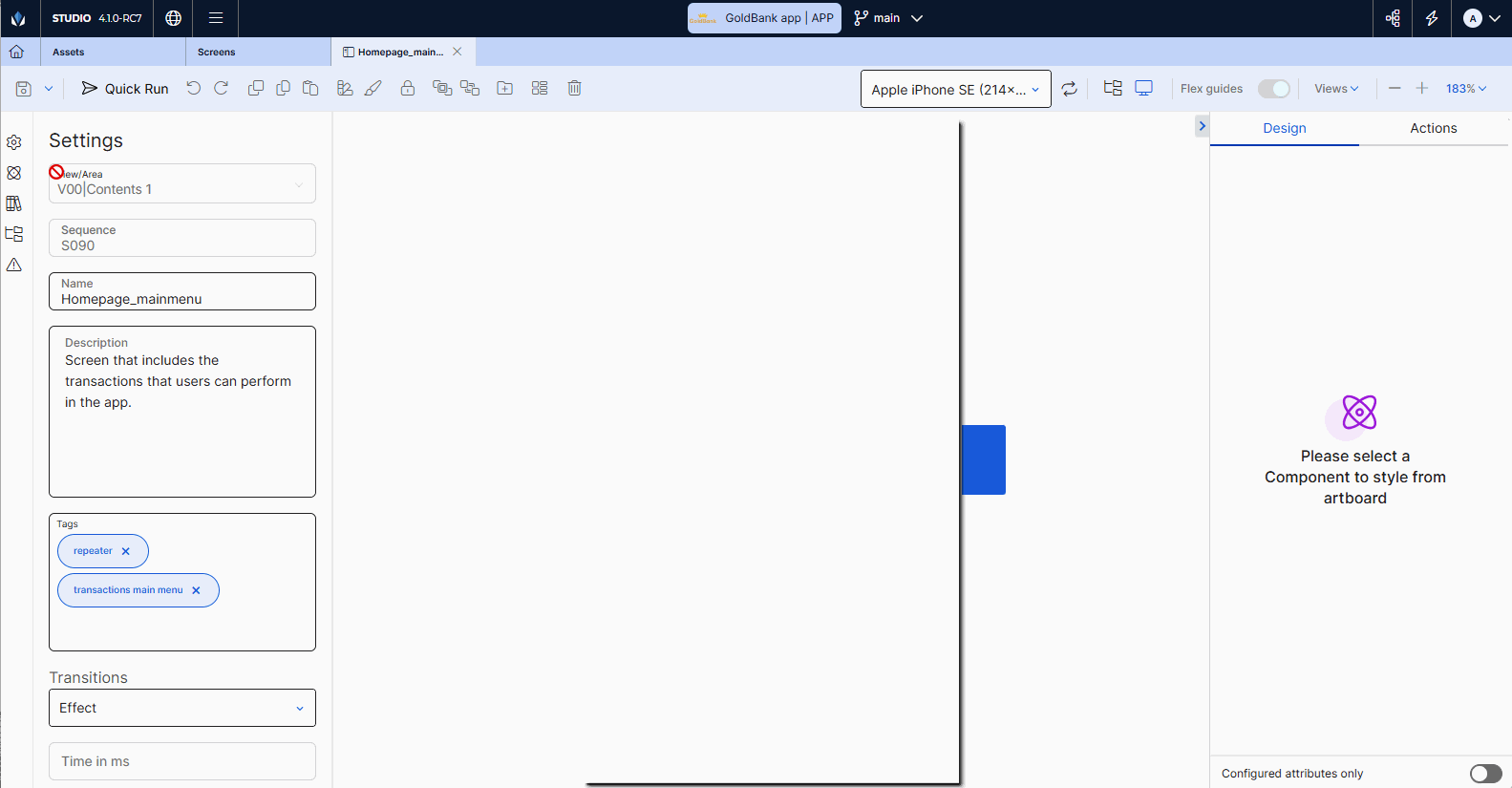Open the Views dropdown menu

1335,89
